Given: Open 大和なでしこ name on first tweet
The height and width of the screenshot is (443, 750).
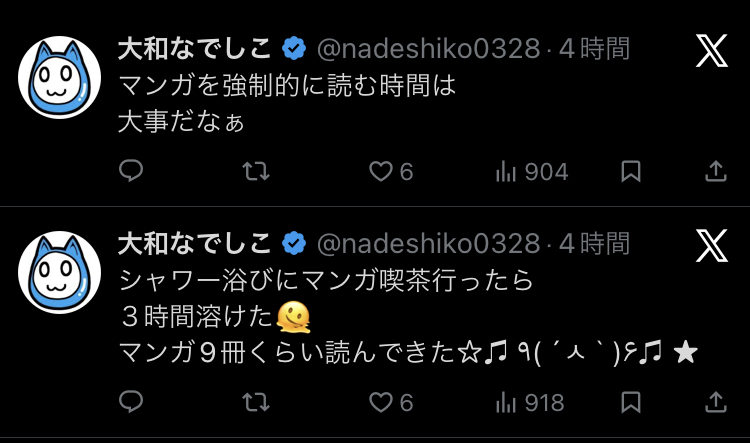Looking at the screenshot, I should 194,48.
